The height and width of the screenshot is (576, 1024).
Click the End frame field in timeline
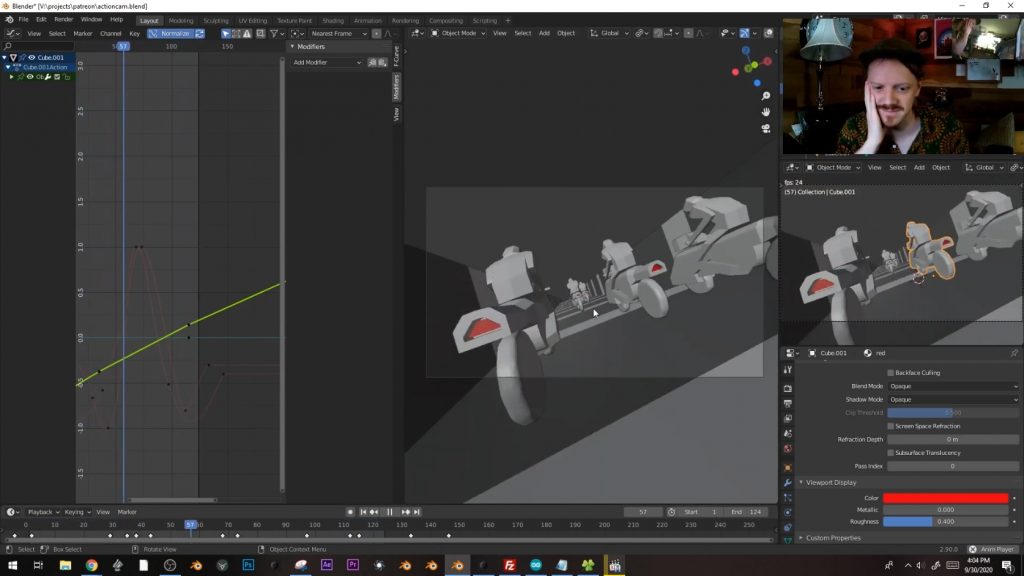(746, 512)
